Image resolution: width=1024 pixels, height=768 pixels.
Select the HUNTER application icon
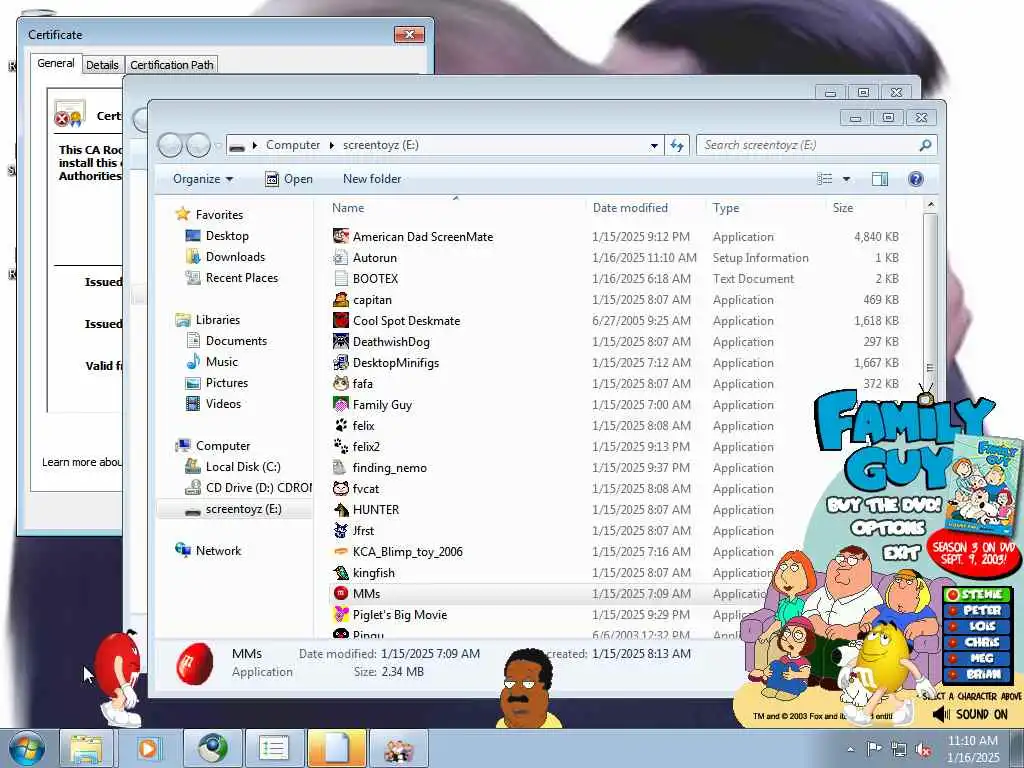click(x=340, y=509)
